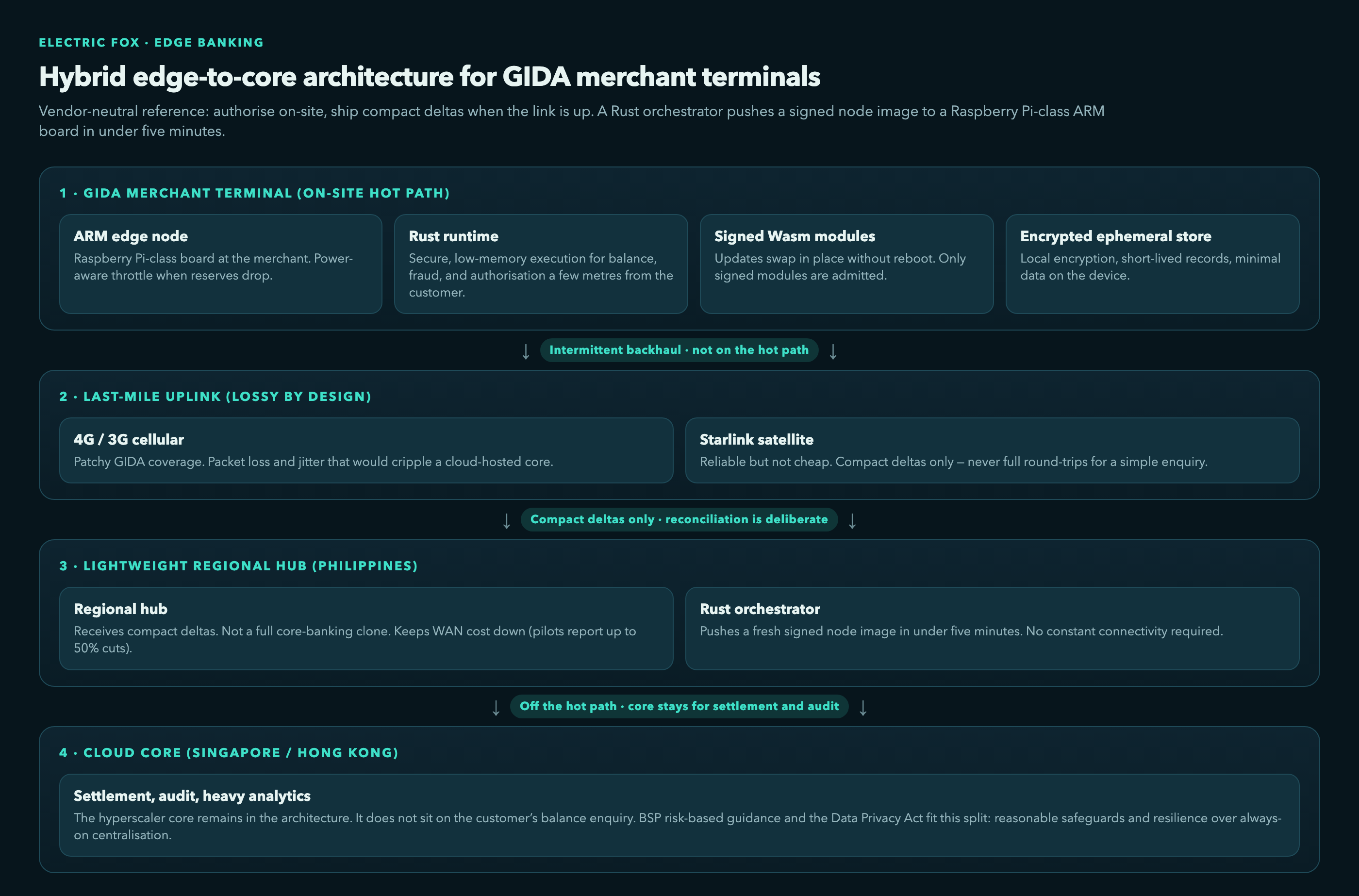Viewport: 1359px width, 896px height.
Task: Click the 'Intermittent backhaul · not on the hot path' pill
Action: coord(679,350)
